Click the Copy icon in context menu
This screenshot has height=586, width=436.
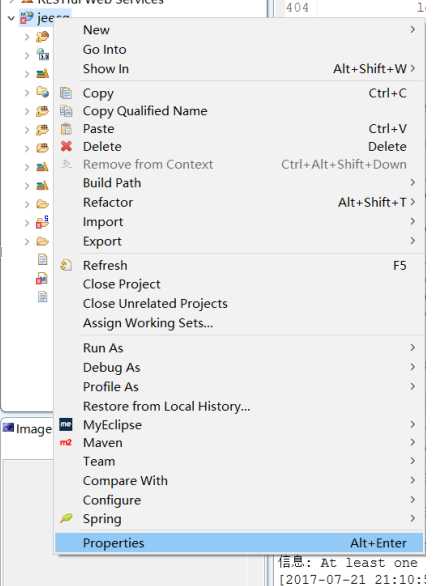point(66,93)
